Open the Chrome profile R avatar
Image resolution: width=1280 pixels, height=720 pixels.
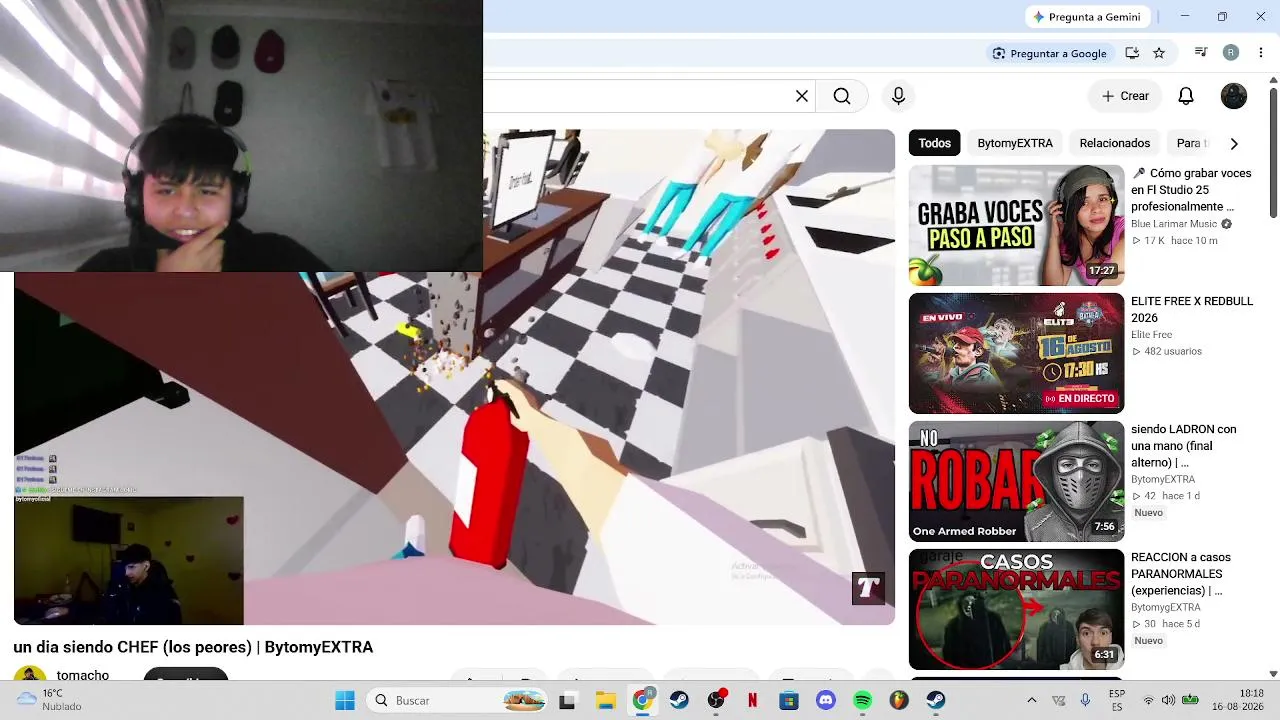(1231, 53)
